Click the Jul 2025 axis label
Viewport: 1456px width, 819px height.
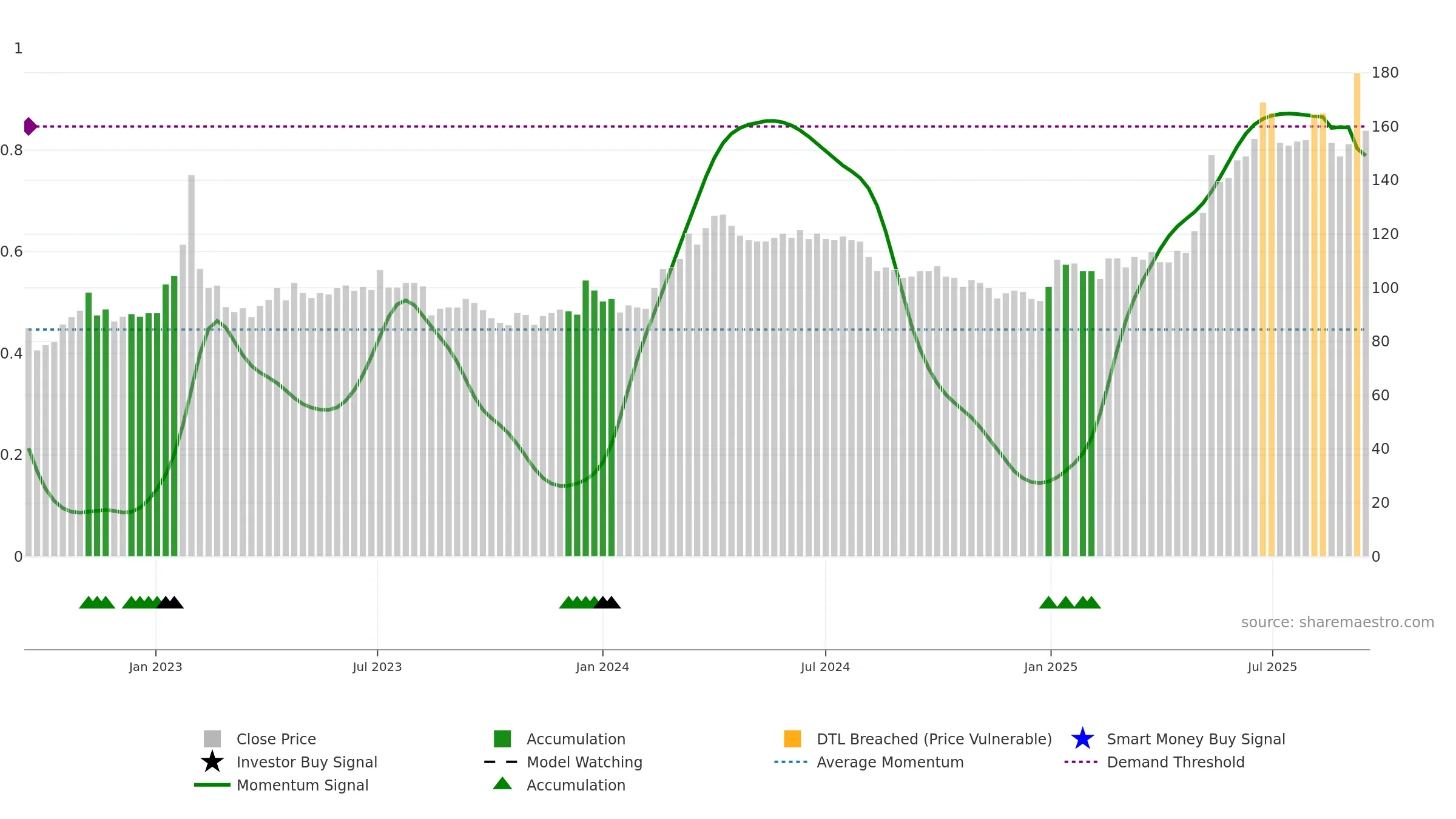(1272, 667)
